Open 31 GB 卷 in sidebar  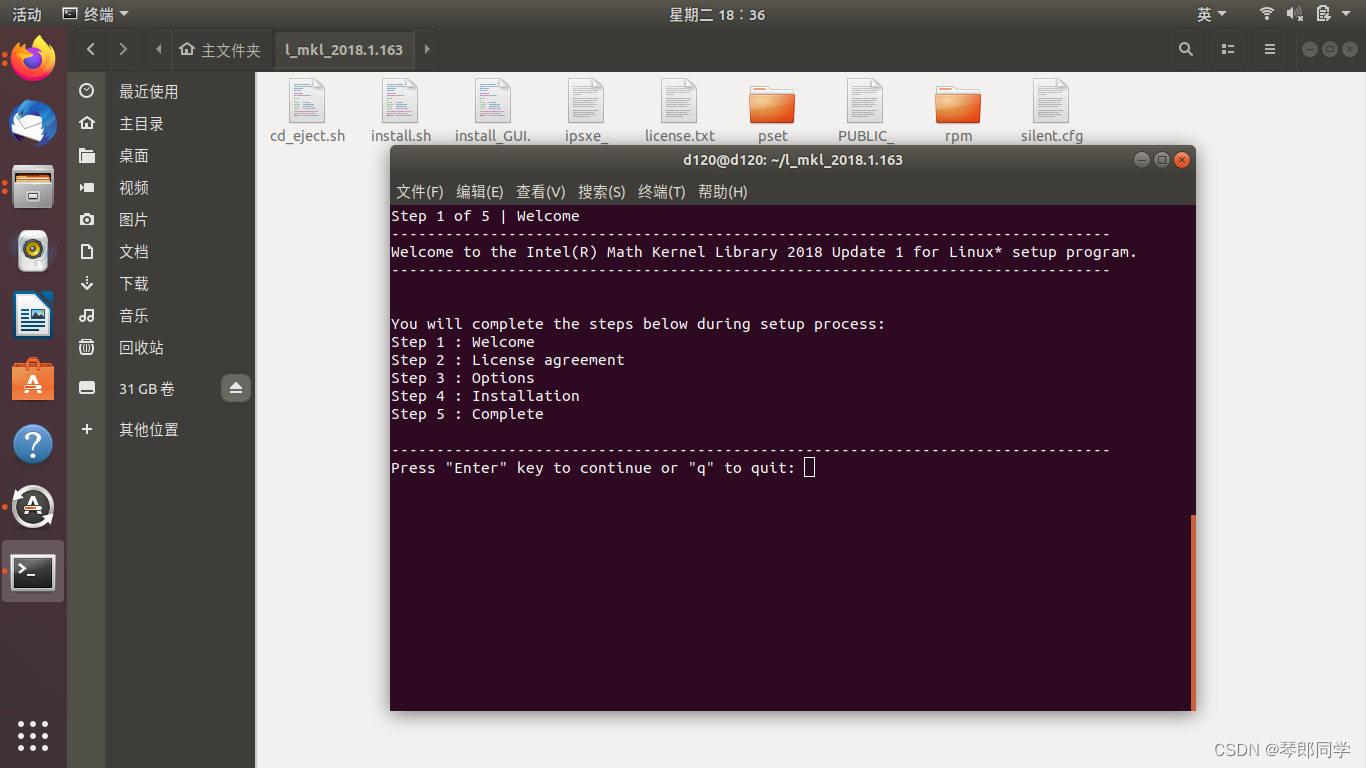[146, 388]
